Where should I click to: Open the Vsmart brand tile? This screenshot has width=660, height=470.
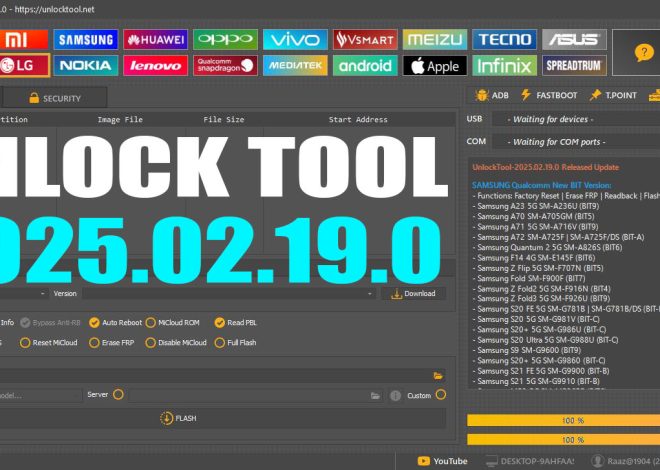tap(365, 40)
